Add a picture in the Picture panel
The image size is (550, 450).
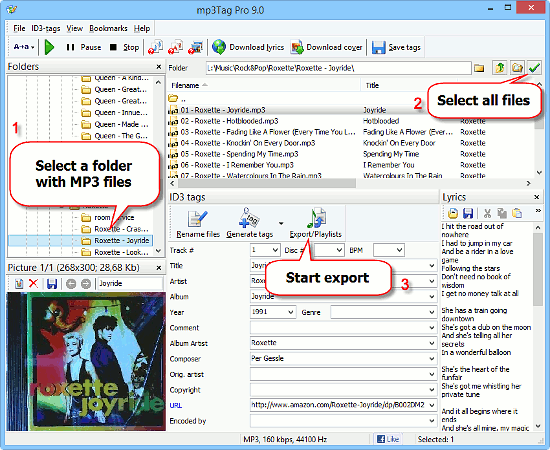pyautogui.click(x=19, y=283)
